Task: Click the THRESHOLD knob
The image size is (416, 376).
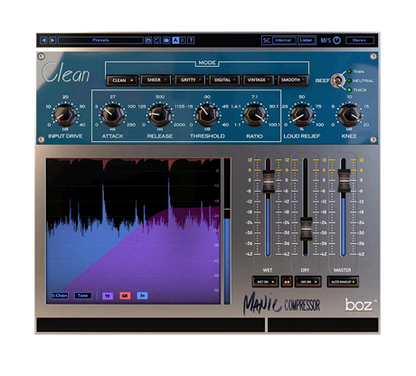Action: 207,115
